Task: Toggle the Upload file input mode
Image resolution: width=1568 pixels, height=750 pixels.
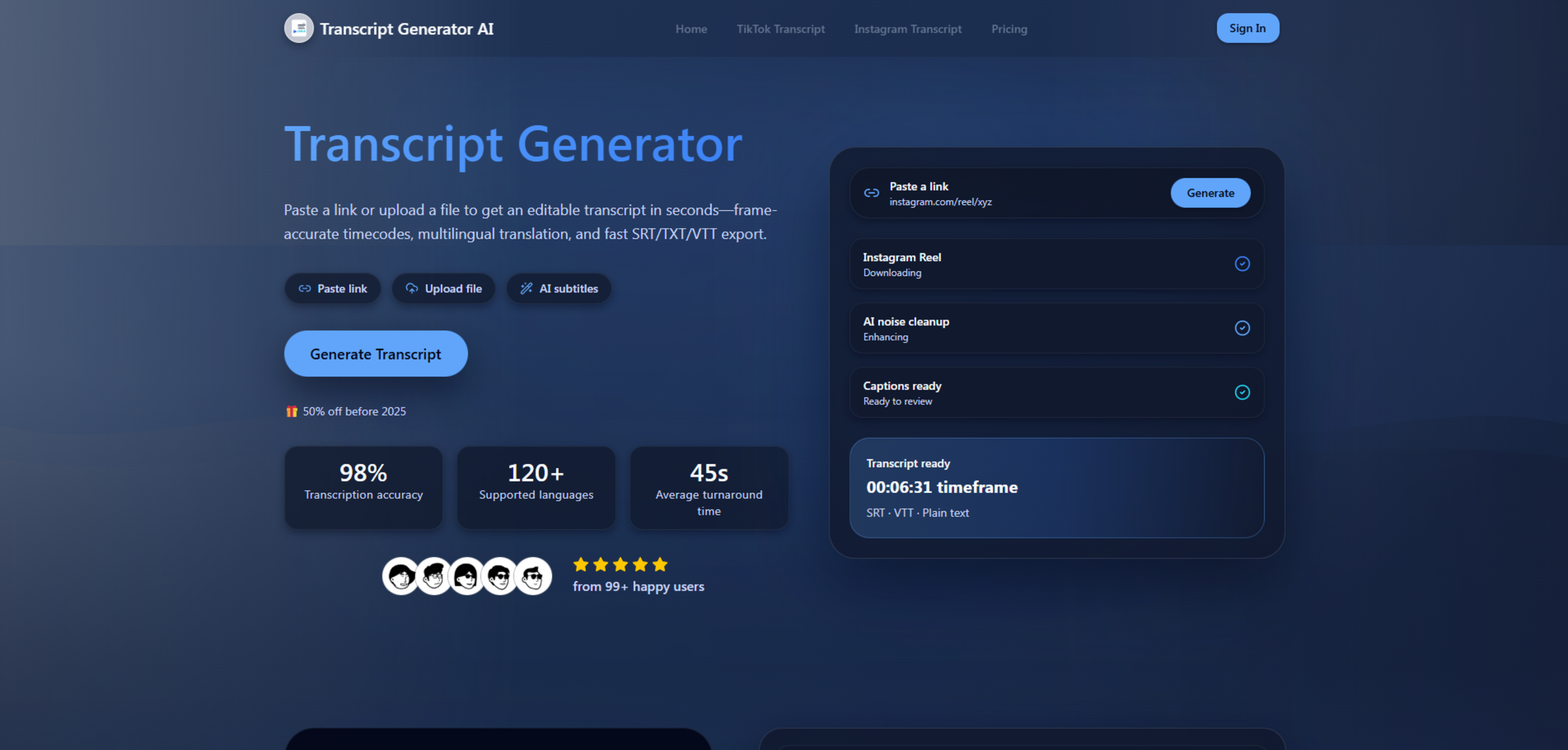Action: click(444, 288)
